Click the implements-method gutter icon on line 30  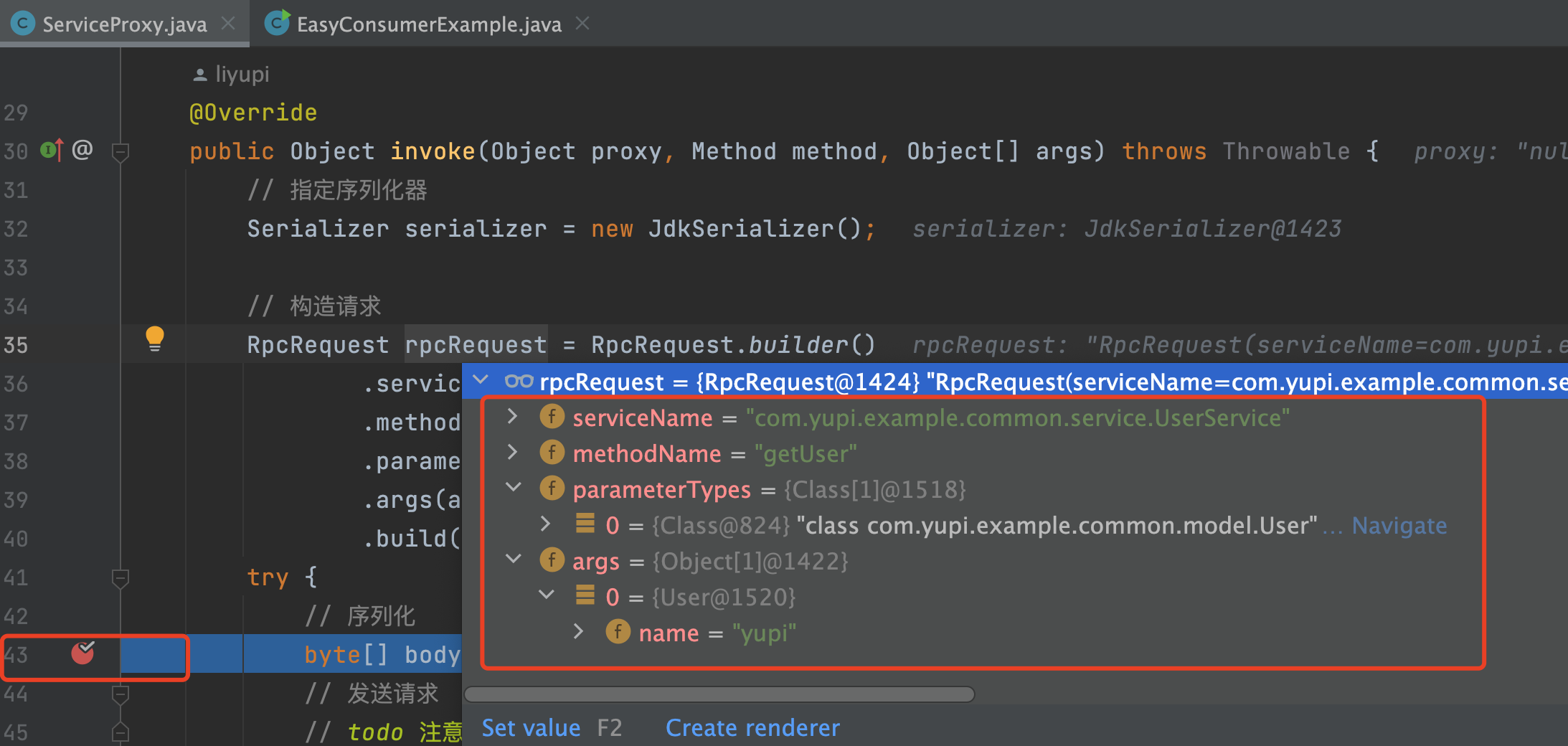coord(52,150)
